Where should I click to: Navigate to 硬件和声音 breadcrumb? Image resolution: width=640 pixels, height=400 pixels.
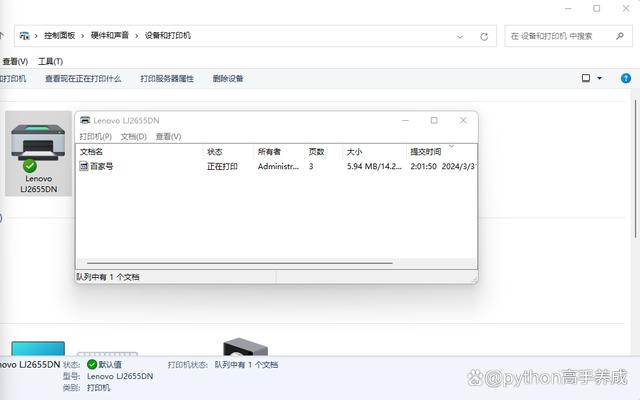coord(110,36)
